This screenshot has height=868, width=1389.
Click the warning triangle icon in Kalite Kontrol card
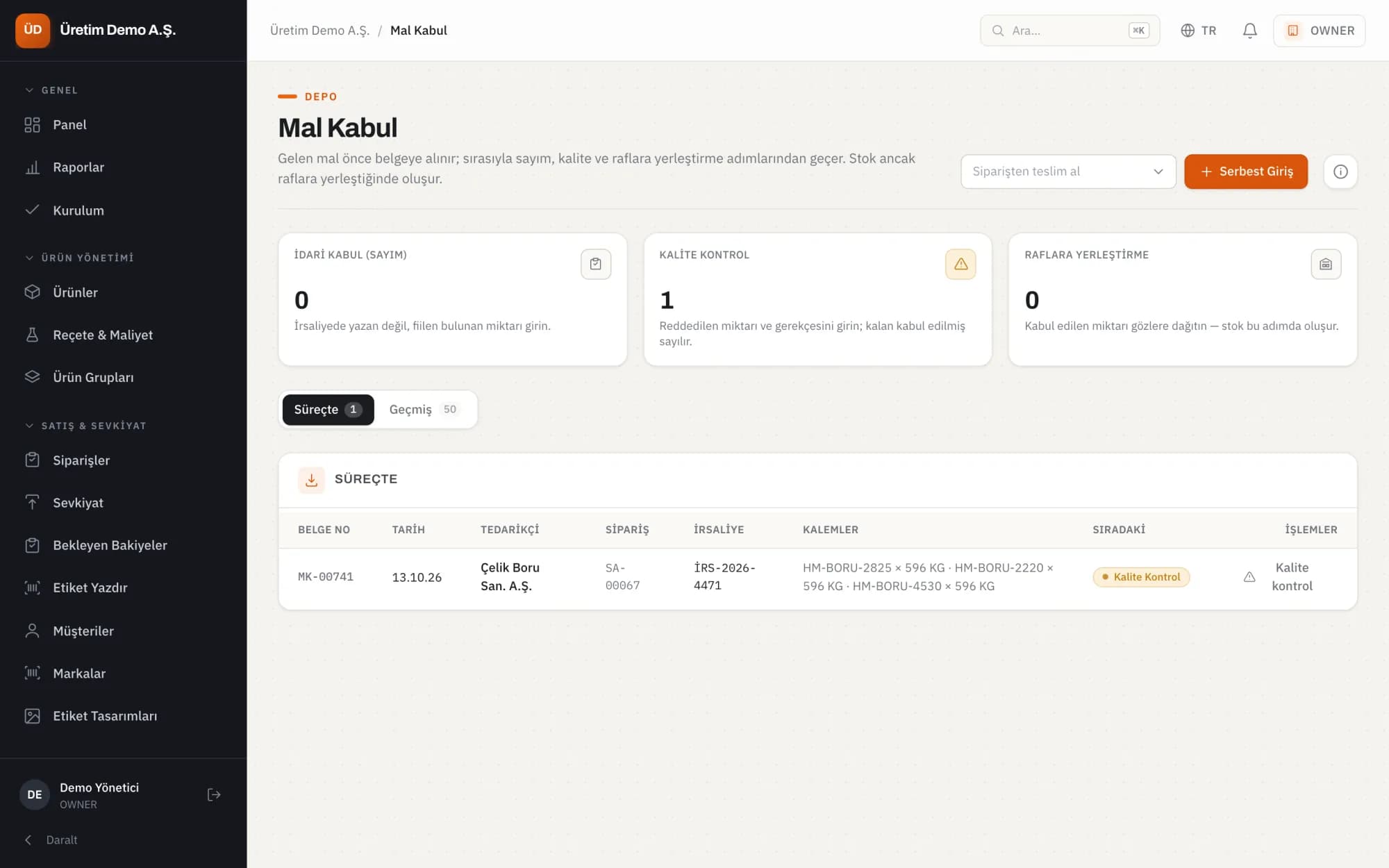point(960,264)
